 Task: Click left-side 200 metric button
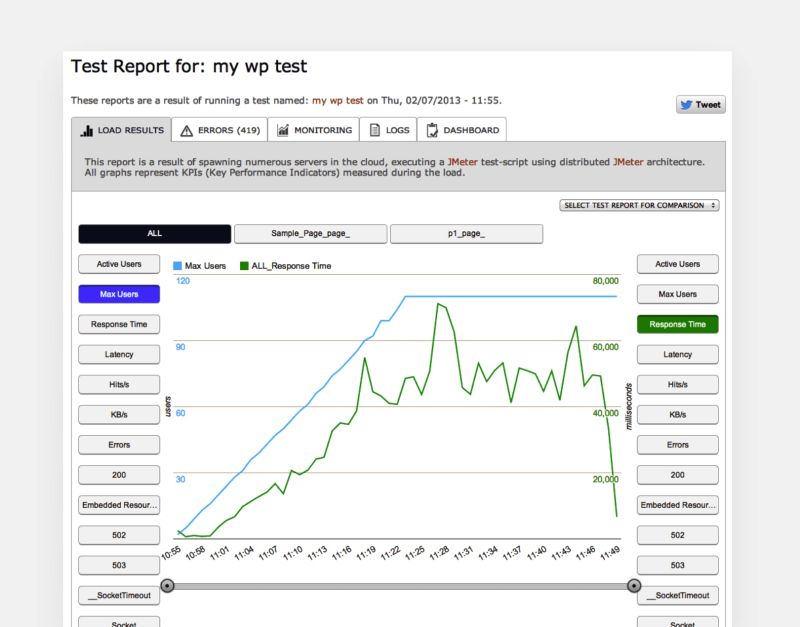tap(119, 474)
